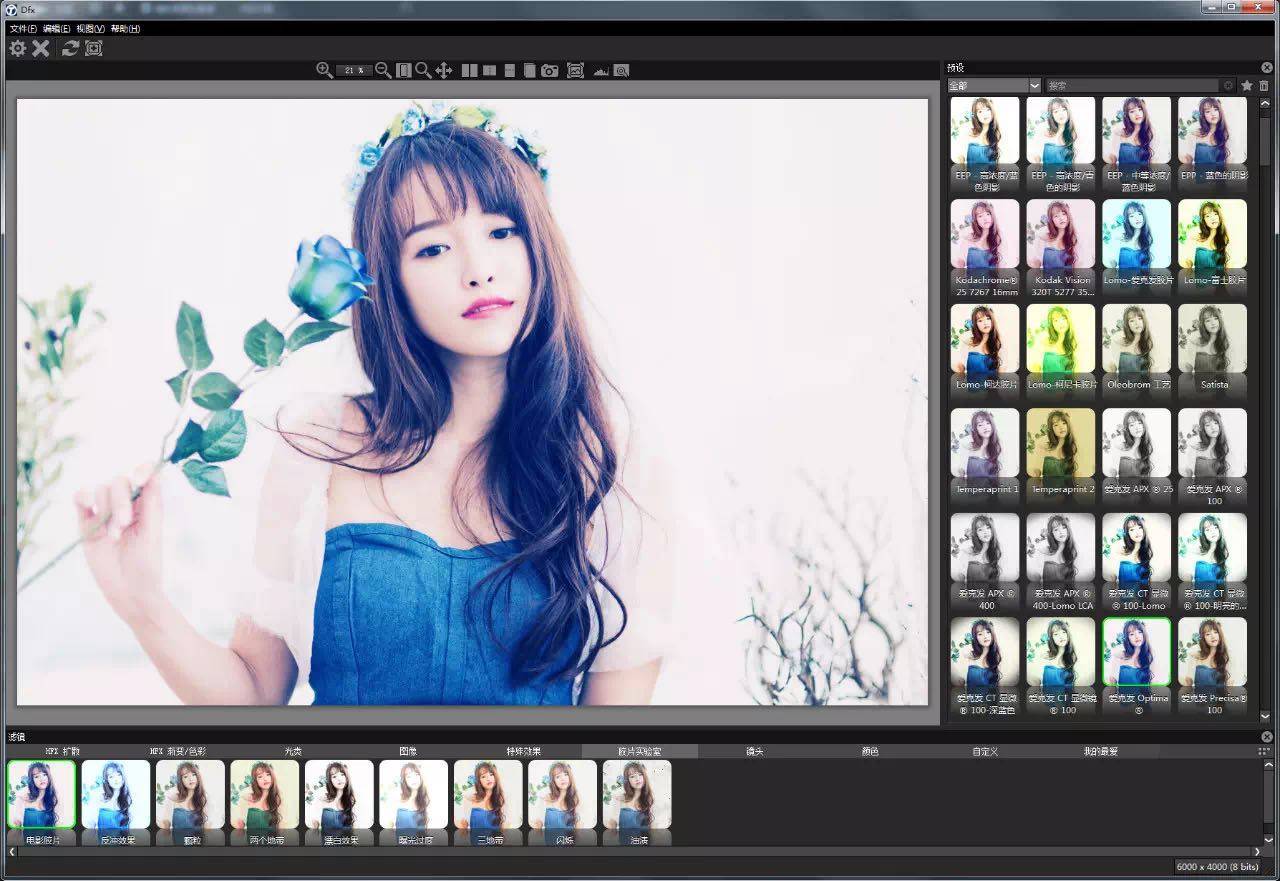The width and height of the screenshot is (1280, 881).
Task: Select the 颗粒 filter thumbnail
Action: [x=190, y=803]
